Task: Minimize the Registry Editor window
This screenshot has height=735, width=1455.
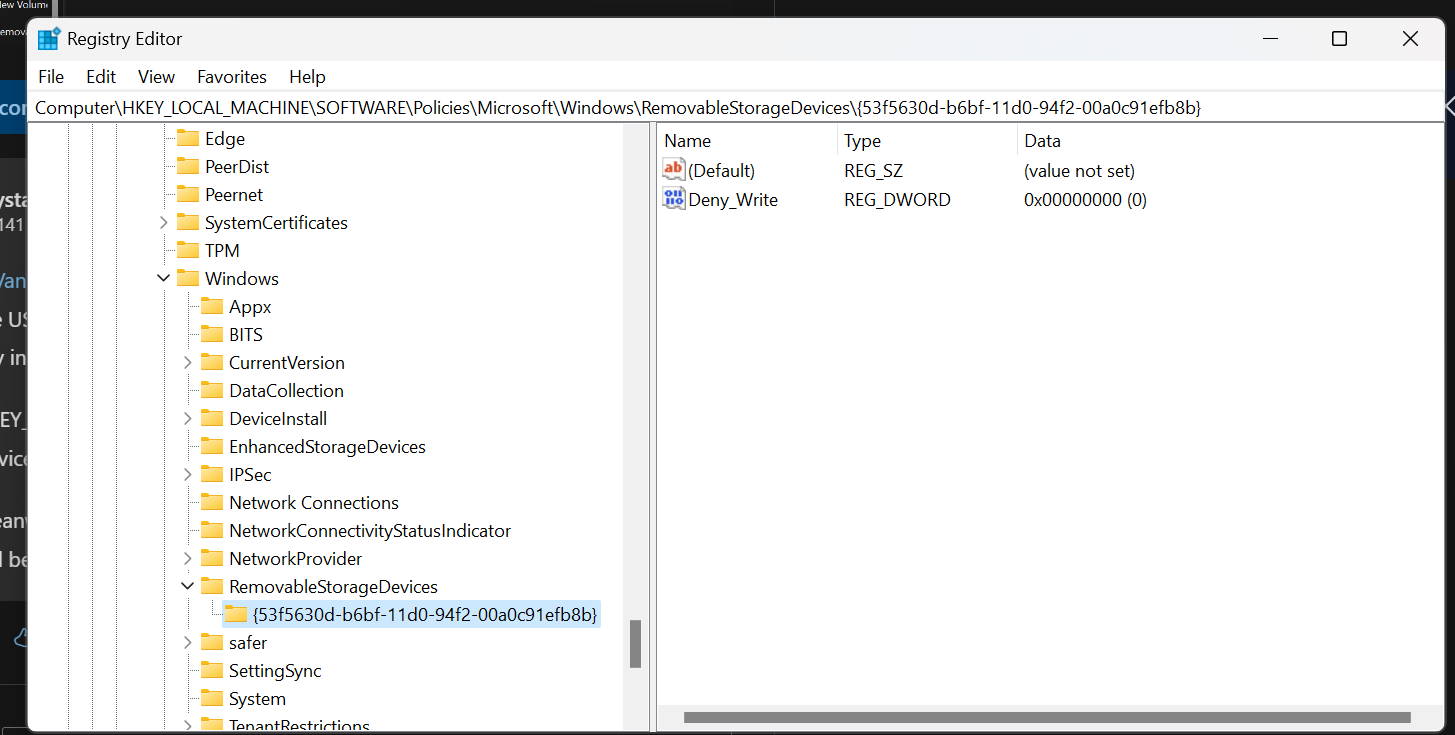Action: point(1270,39)
